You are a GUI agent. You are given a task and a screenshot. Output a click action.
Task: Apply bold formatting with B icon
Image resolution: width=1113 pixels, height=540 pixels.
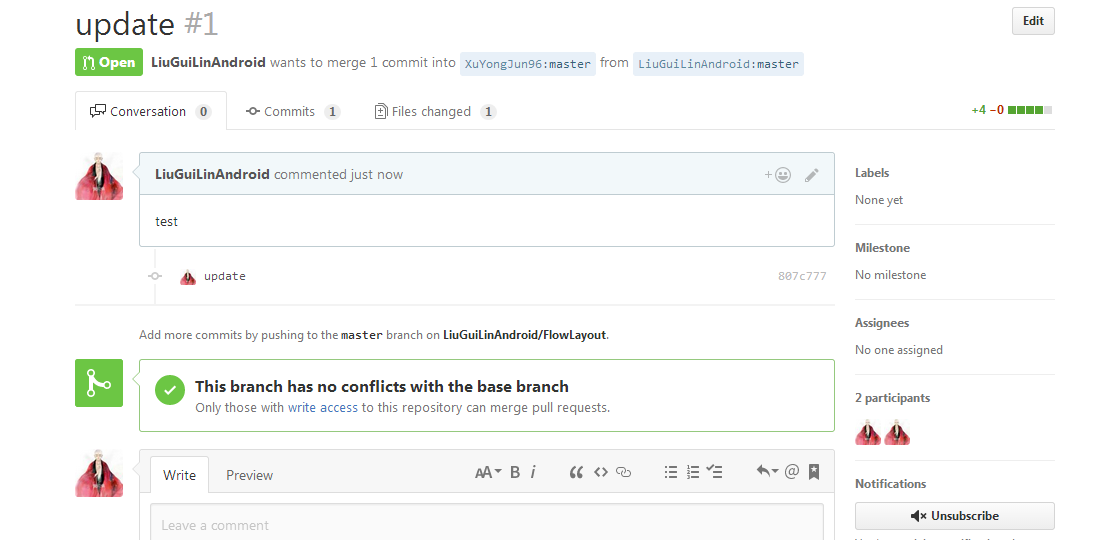[515, 472]
